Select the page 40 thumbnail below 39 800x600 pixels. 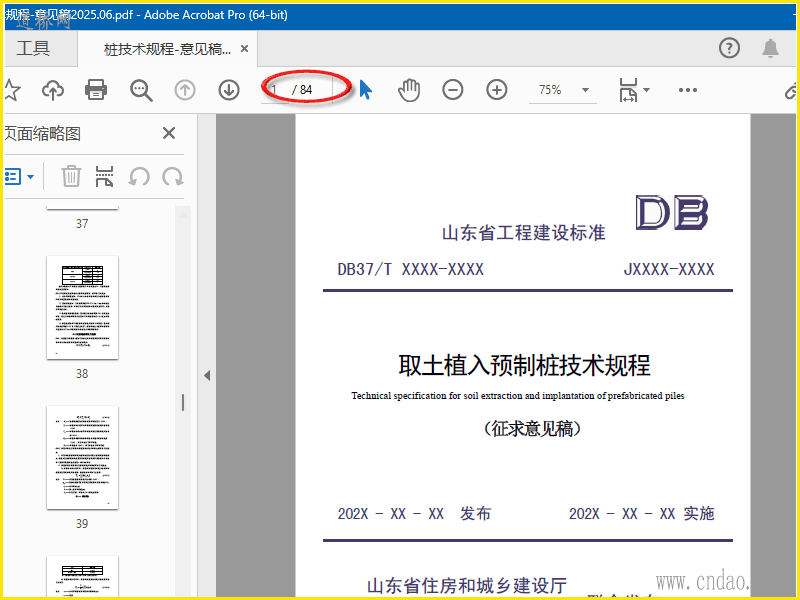click(x=82, y=577)
